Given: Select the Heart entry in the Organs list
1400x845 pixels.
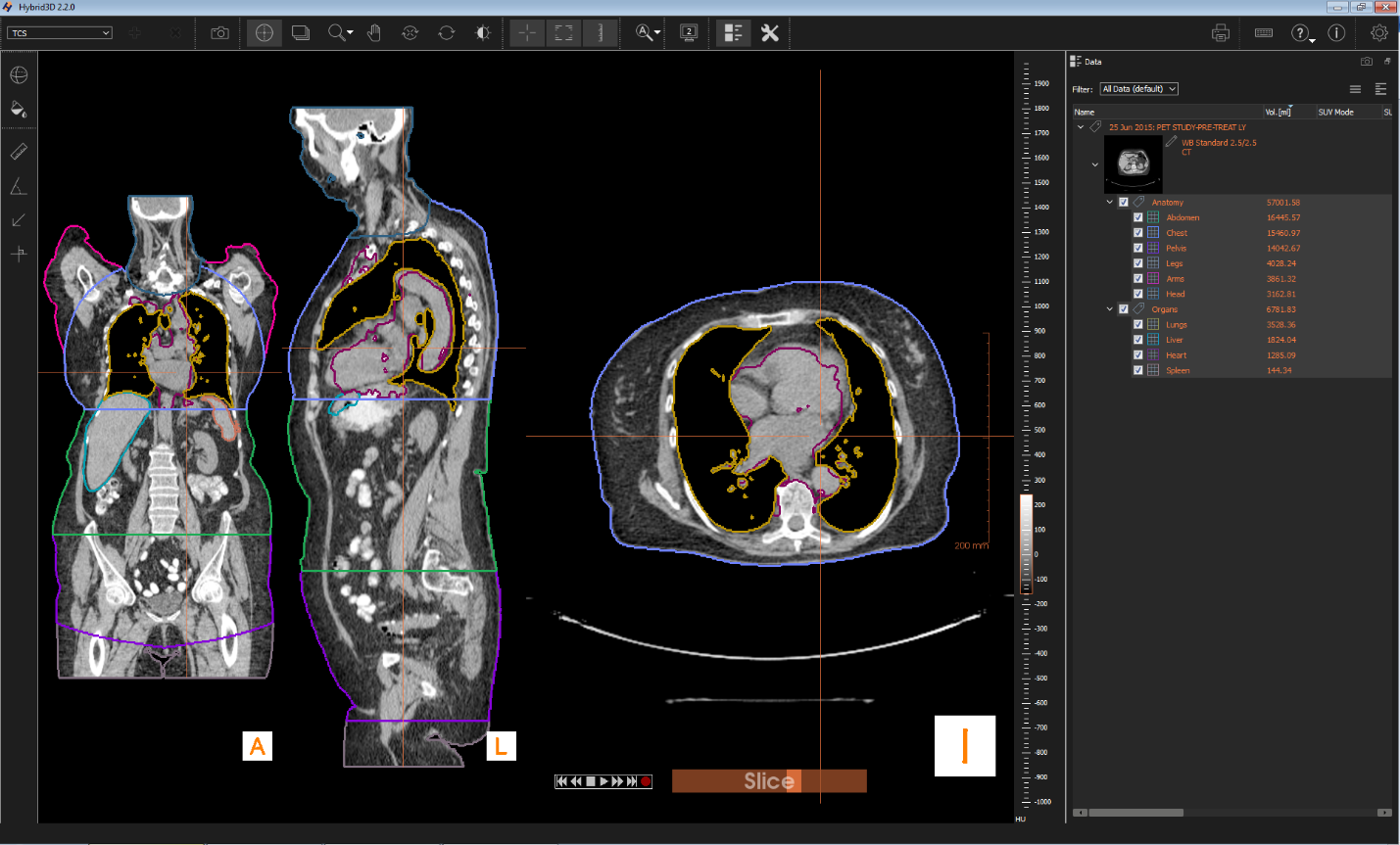Looking at the screenshot, I should (1175, 354).
